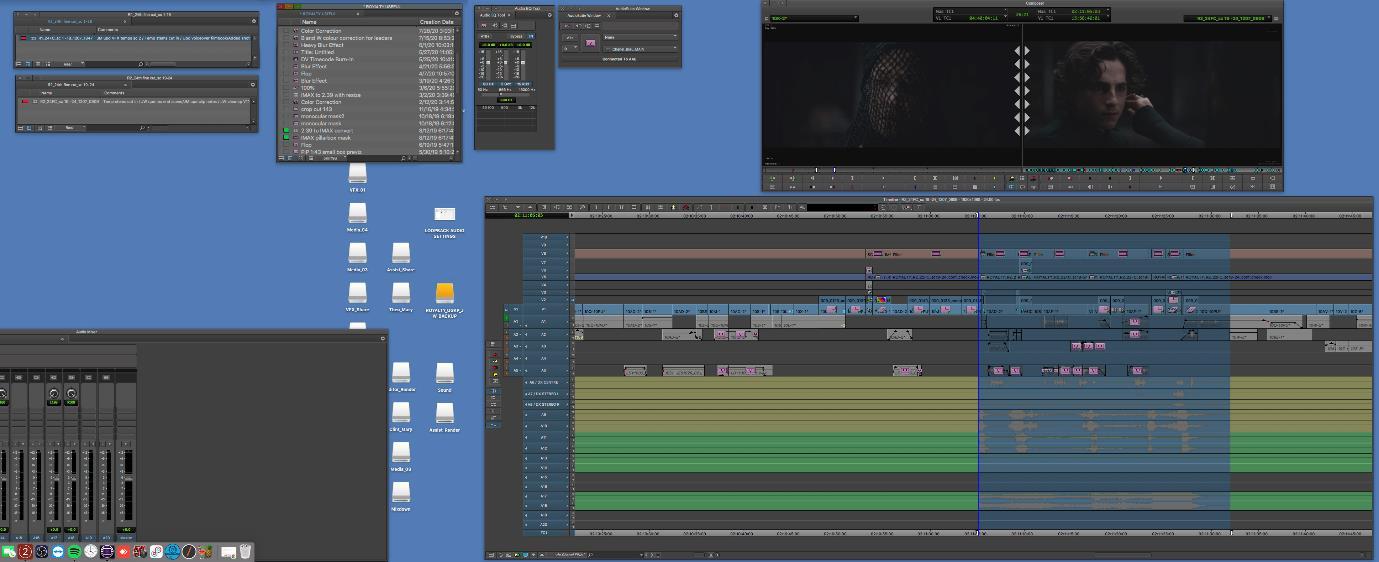Screen dimensions: 1379x562
Task: Sort bin by Name column header
Action: coord(310,22)
